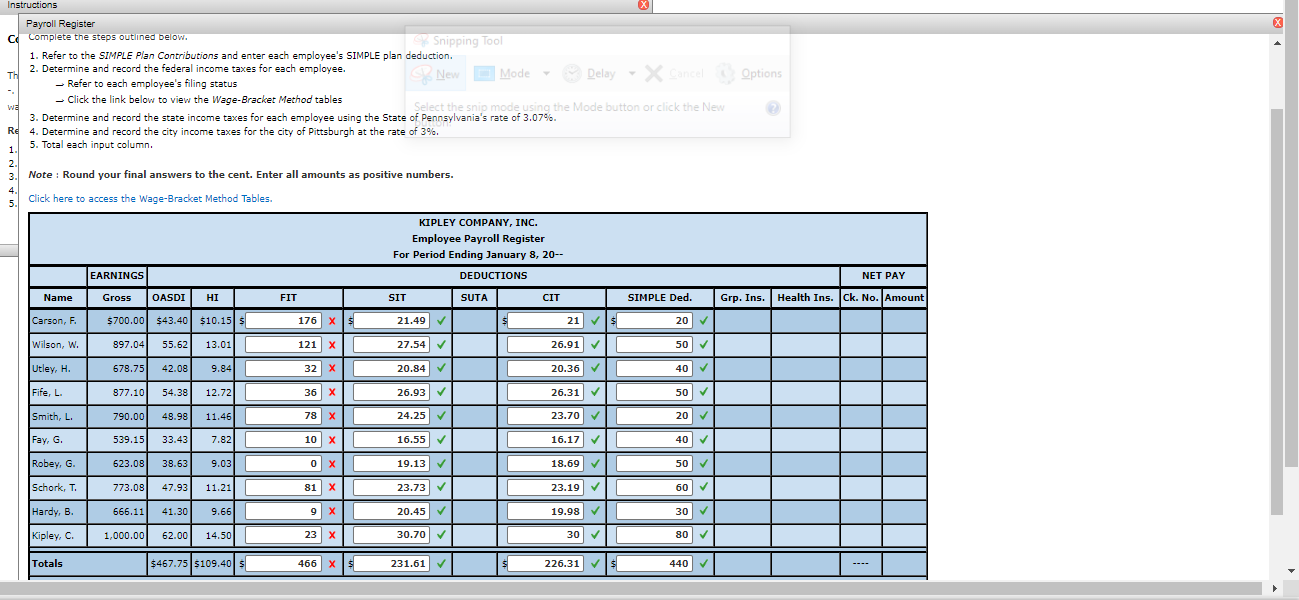
Task: Click the SUTA column header
Action: tap(474, 297)
